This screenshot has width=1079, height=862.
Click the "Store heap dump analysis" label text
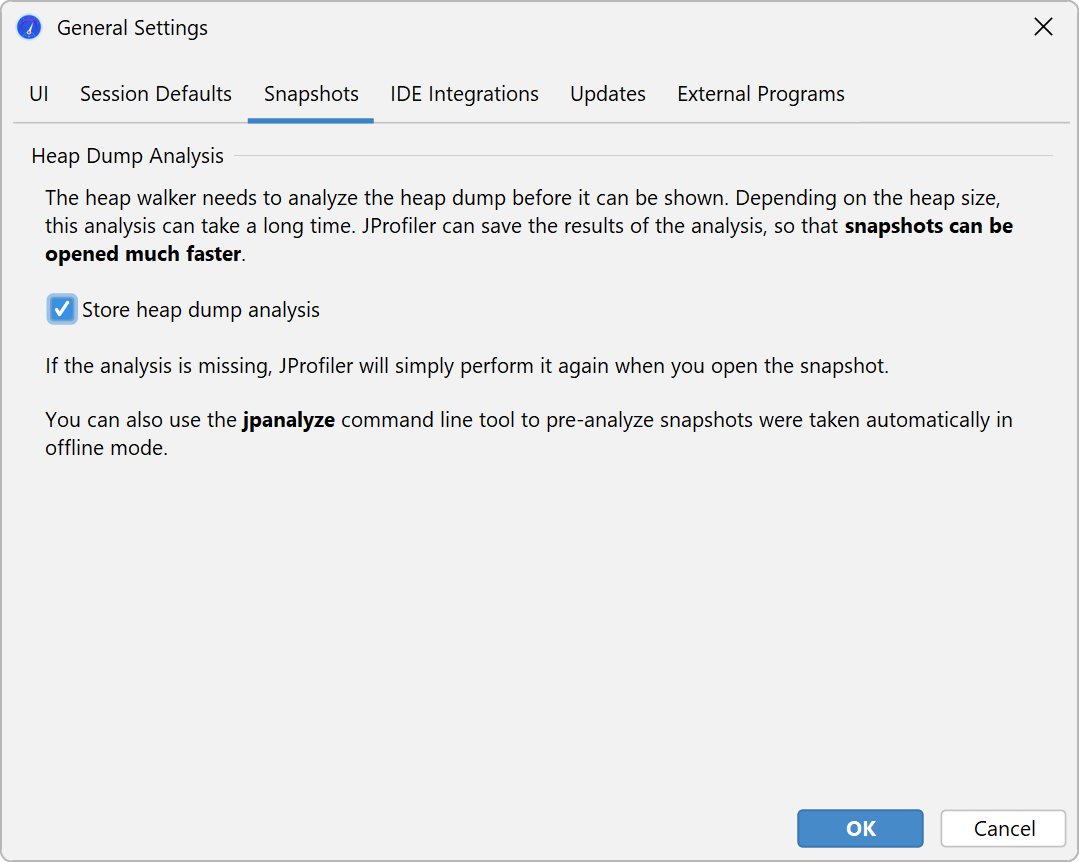(x=201, y=310)
